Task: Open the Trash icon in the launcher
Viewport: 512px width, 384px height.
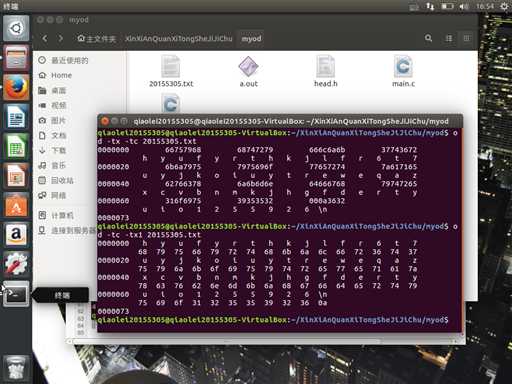Action: (16, 368)
